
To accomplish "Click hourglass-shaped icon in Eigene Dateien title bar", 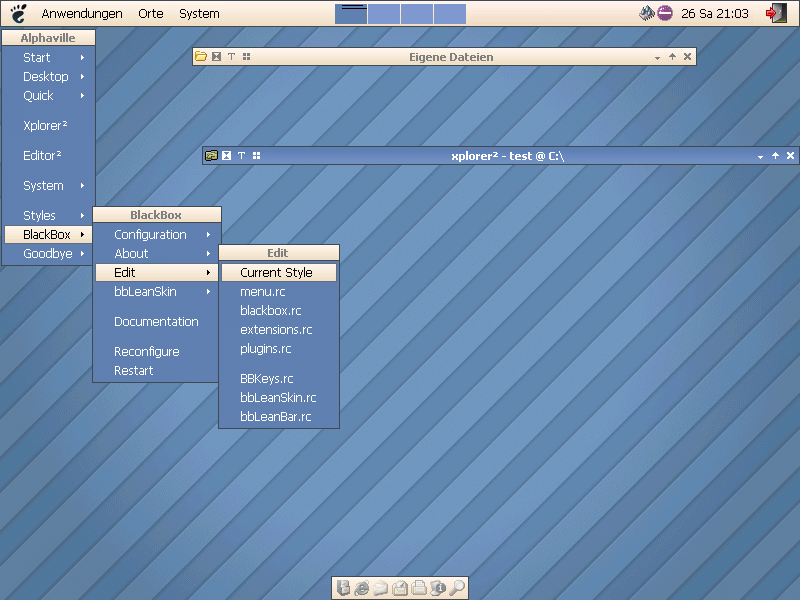I will click(217, 56).
